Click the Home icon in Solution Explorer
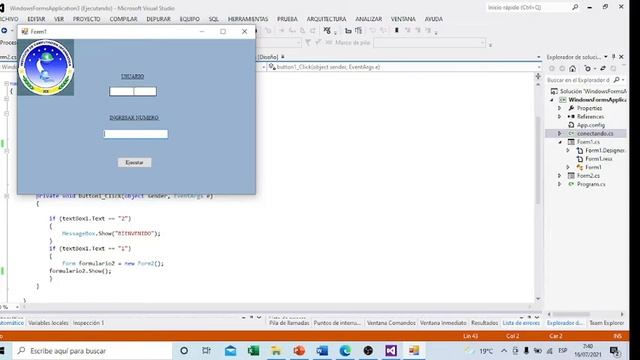Viewport: 640px width, 360px height. tap(573, 69)
